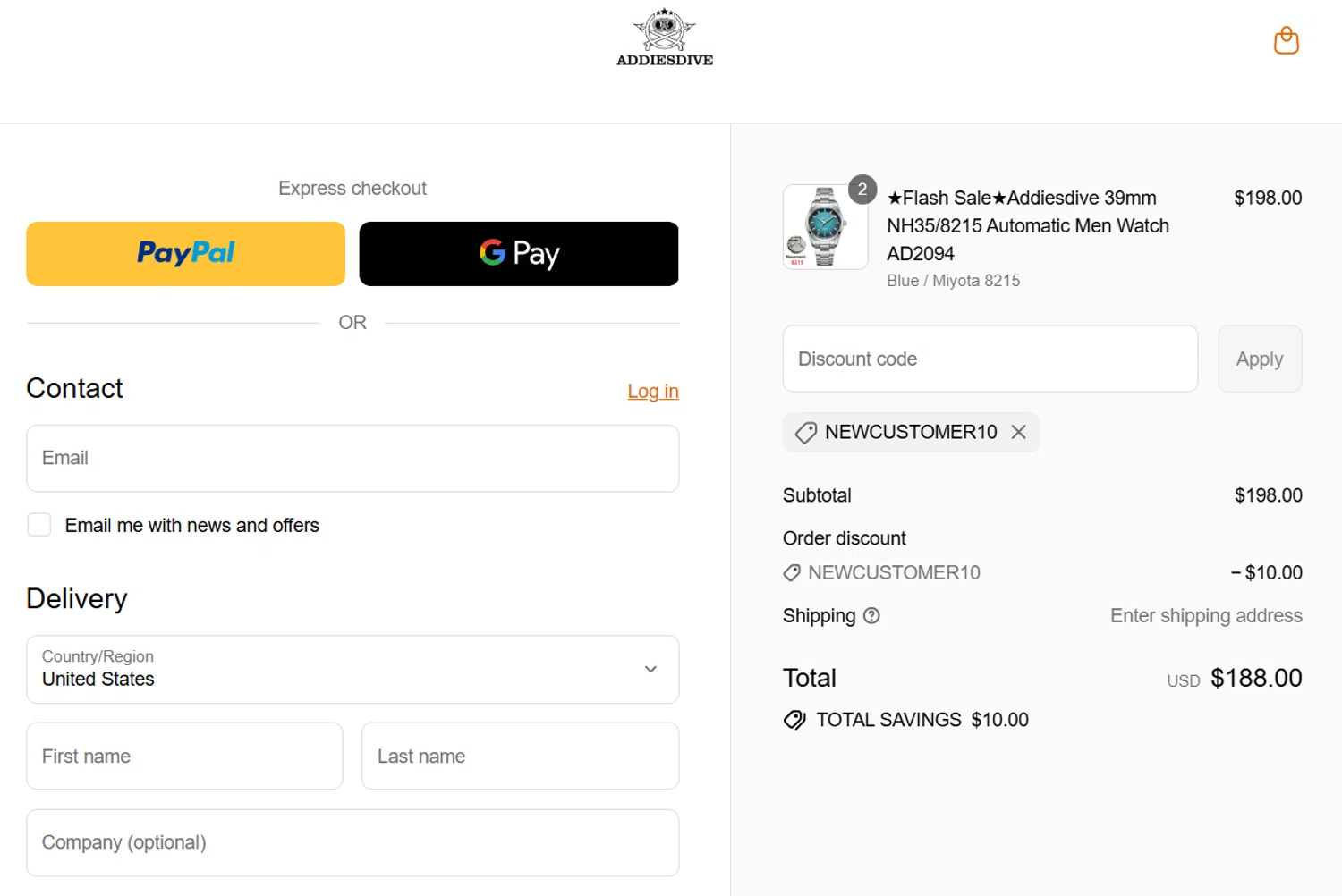The height and width of the screenshot is (896, 1342).
Task: Enable Email me with news and offers
Action: [x=39, y=525]
